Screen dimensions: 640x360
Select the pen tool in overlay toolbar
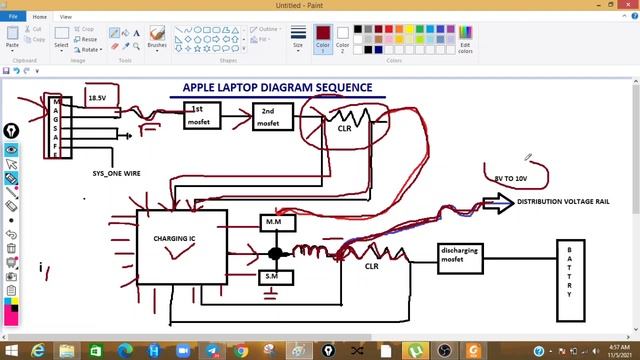tap(11, 192)
